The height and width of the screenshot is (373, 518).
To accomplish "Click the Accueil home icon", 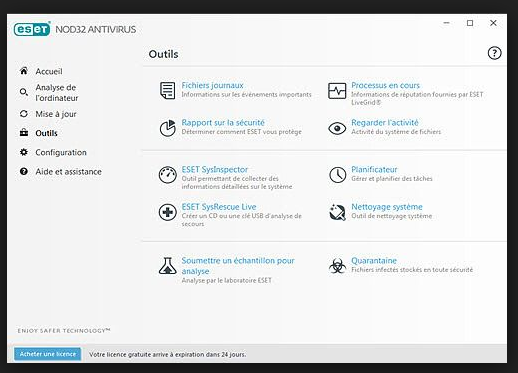I will [24, 71].
